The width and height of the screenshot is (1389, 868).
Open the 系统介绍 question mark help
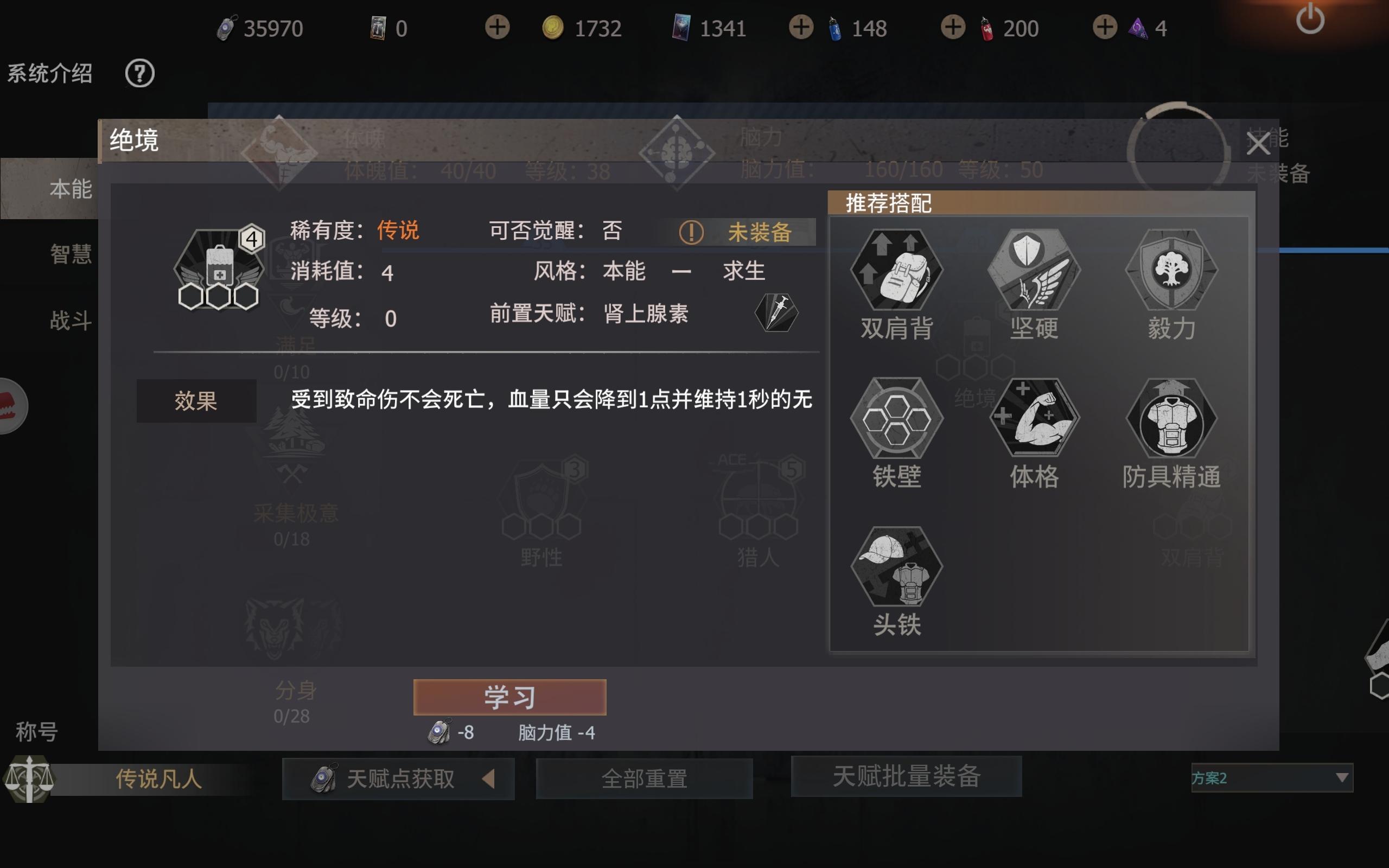click(x=139, y=73)
